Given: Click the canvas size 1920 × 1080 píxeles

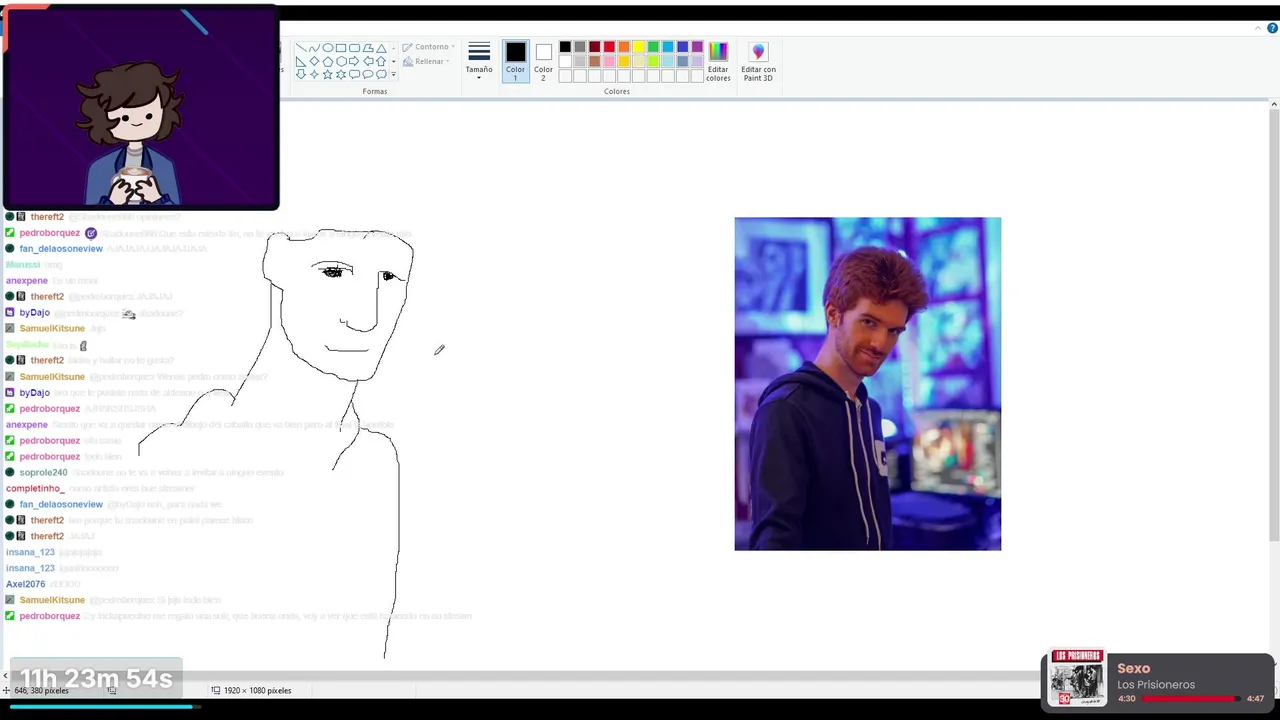Looking at the screenshot, I should tap(257, 691).
